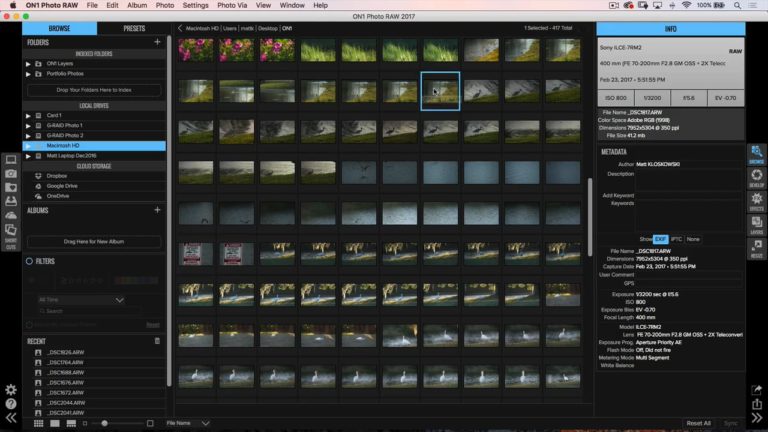Add a new indexed folder with plus
Image resolution: width=768 pixels, height=432 pixels.
tap(157, 42)
